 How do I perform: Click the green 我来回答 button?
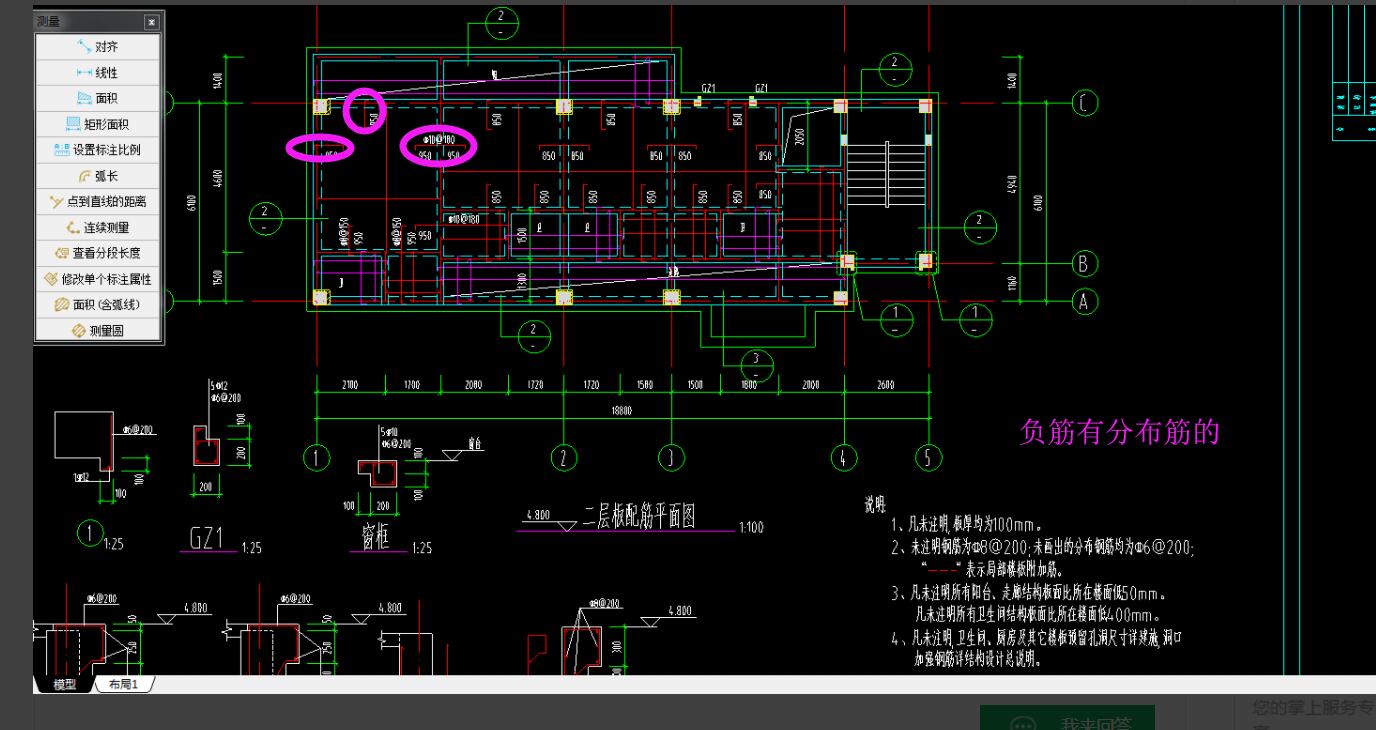coord(1067,720)
